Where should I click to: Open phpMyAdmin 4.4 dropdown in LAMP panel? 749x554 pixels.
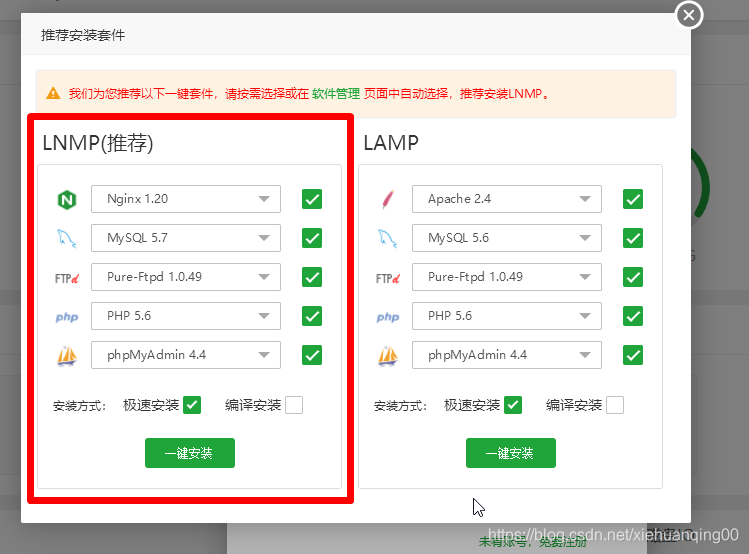pos(507,355)
